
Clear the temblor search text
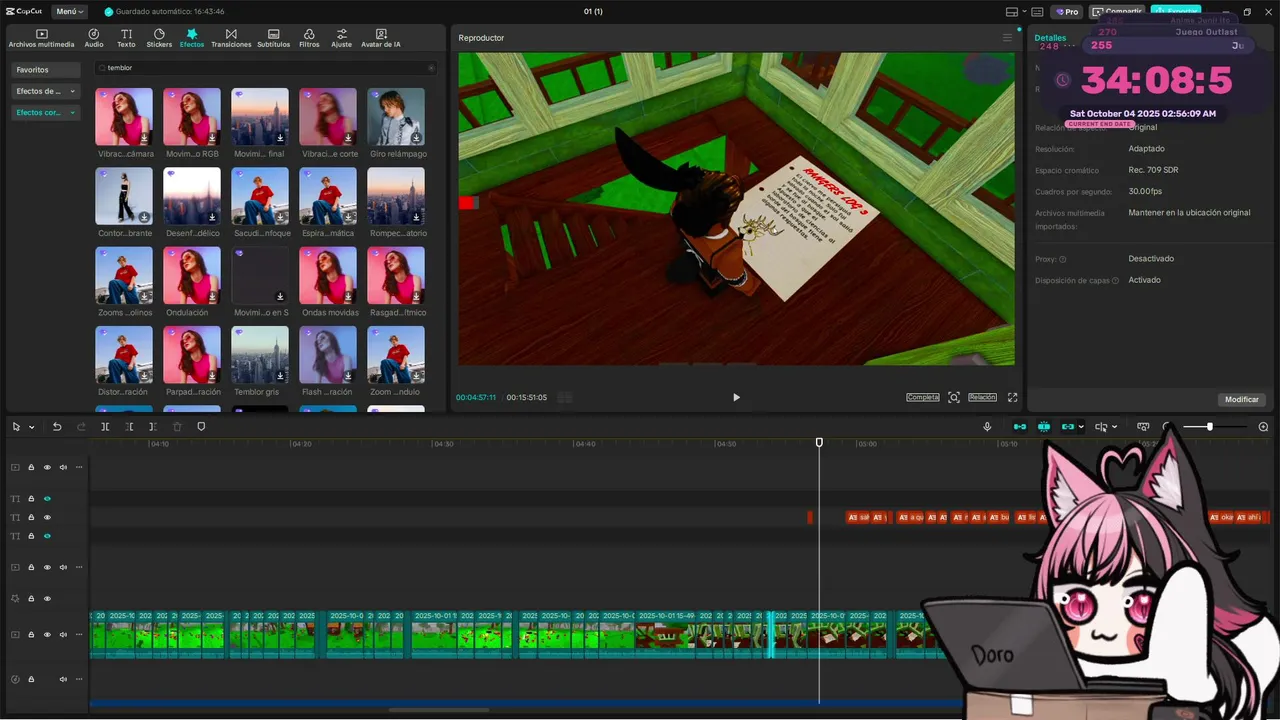pyautogui.click(x=431, y=68)
